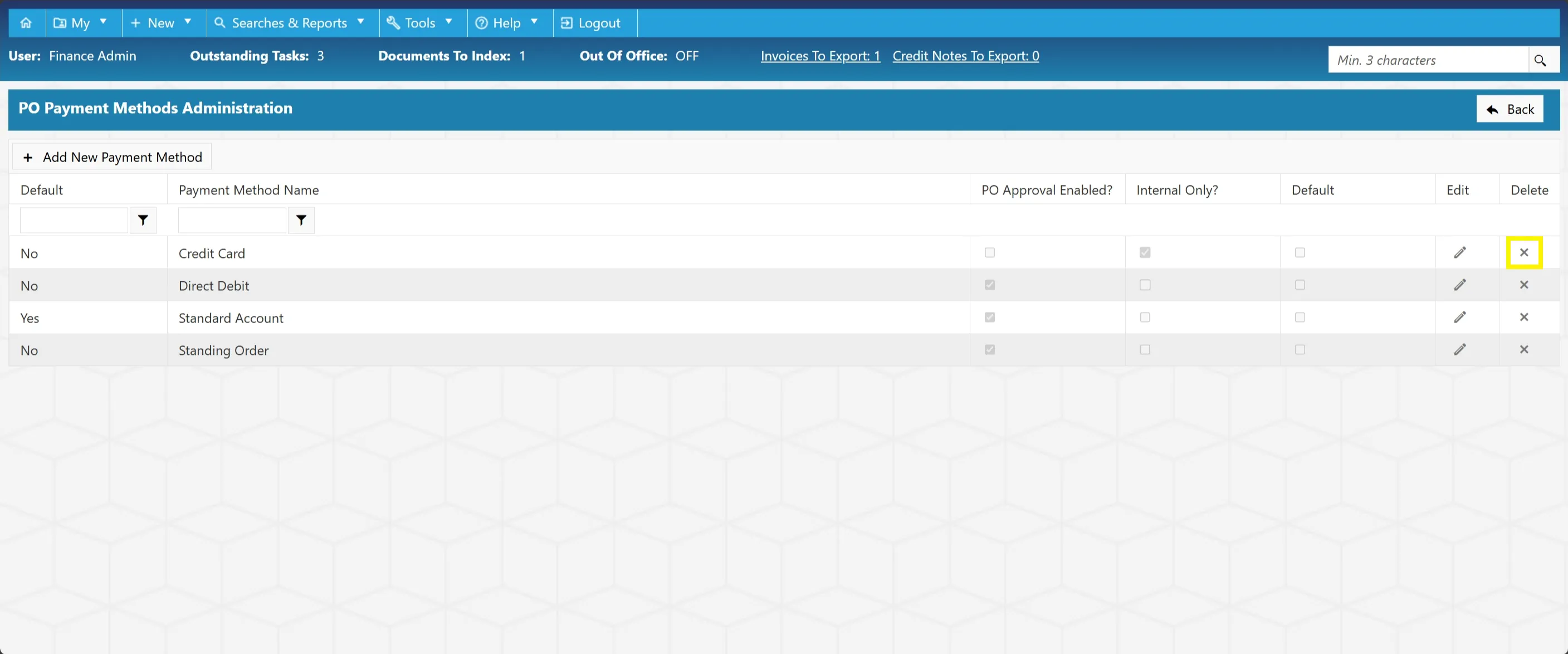Image resolution: width=1568 pixels, height=654 pixels.
Task: Click the Back button
Action: (1510, 109)
